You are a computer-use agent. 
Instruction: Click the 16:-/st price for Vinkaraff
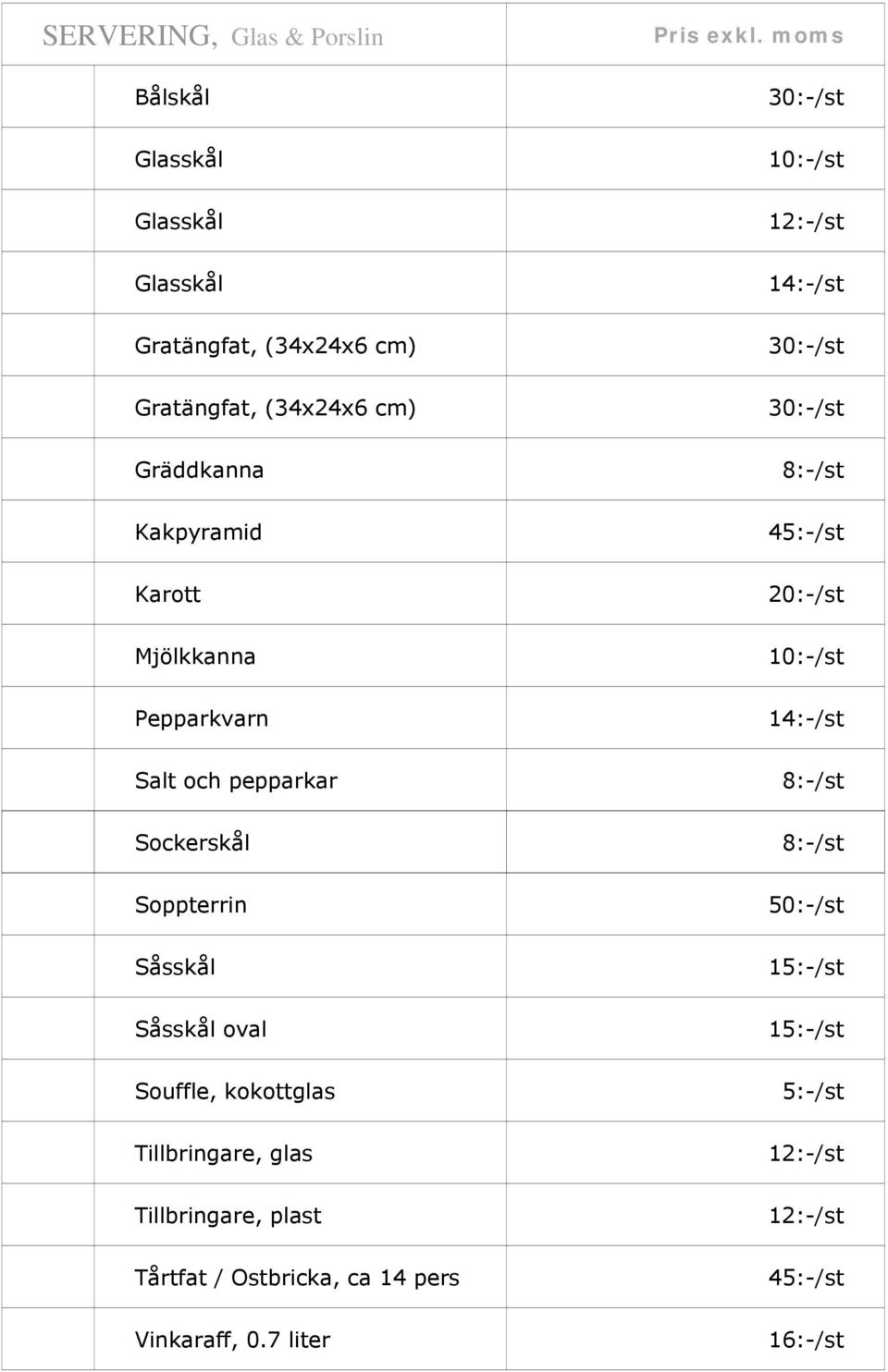point(806,1339)
